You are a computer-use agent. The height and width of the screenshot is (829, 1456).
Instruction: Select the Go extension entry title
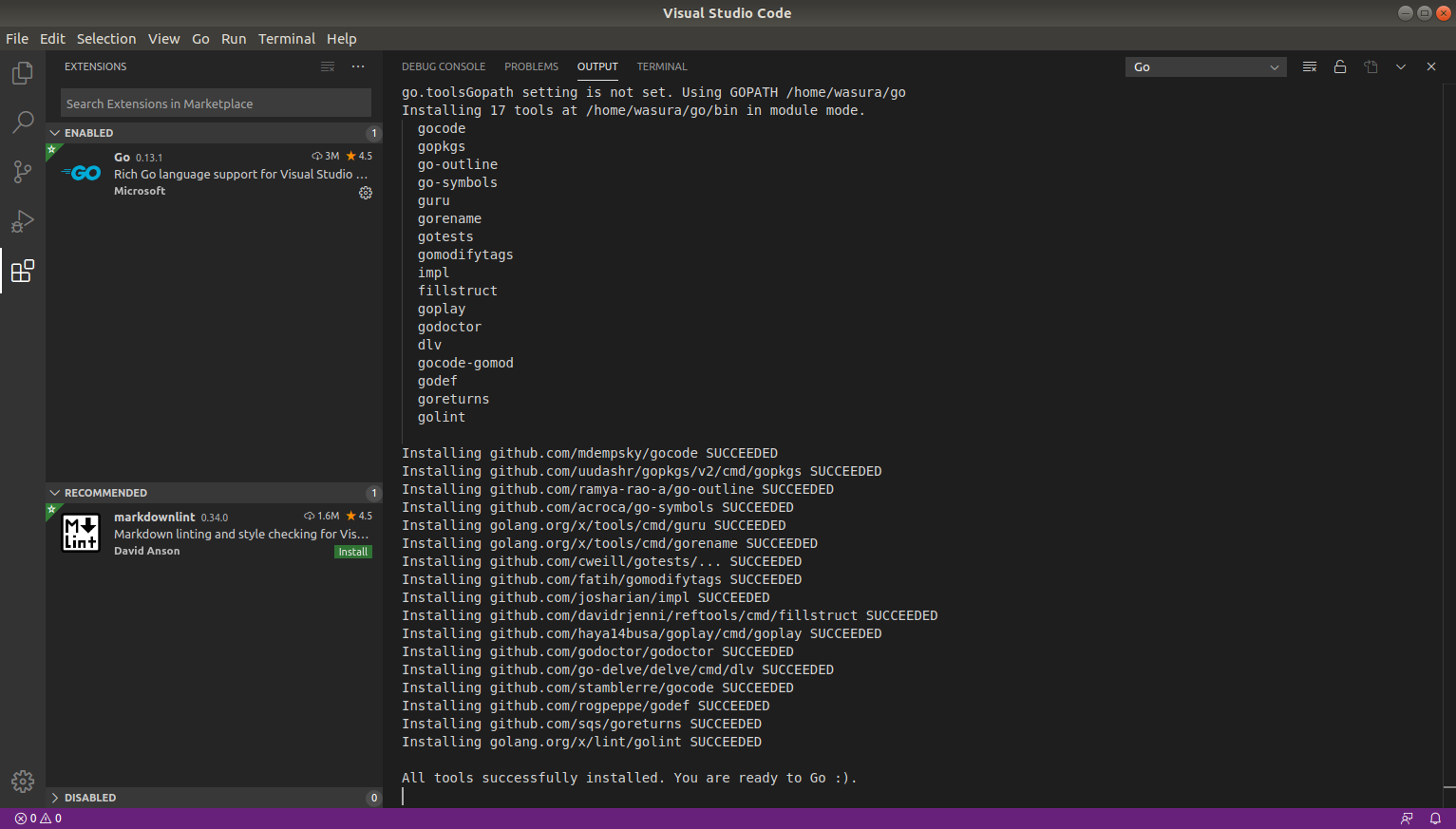click(122, 157)
